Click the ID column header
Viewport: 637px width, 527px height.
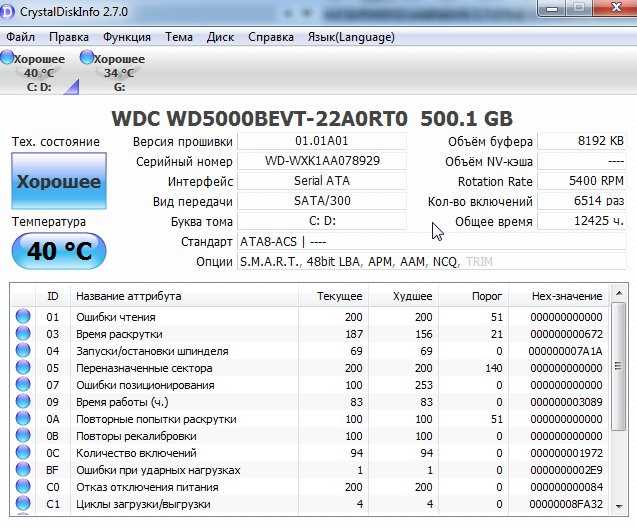point(53,296)
